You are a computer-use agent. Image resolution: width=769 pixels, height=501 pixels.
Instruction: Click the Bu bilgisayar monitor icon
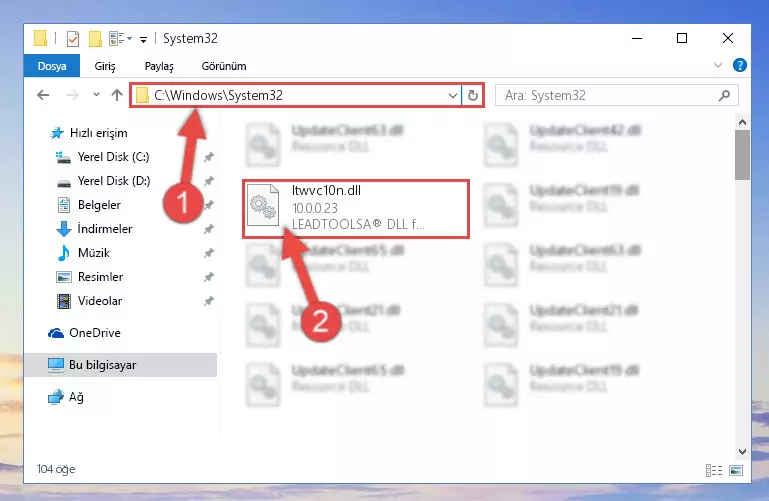pos(56,365)
